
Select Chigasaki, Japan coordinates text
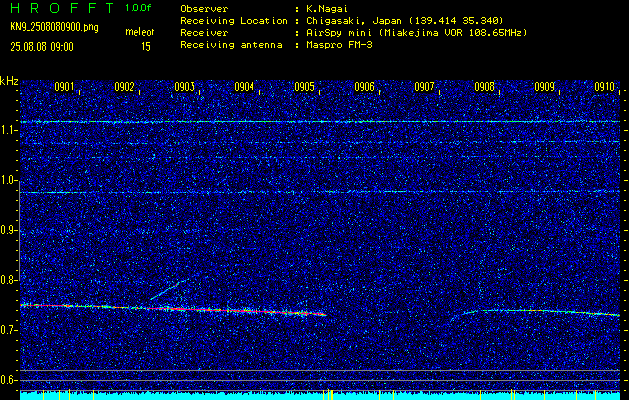[405, 21]
